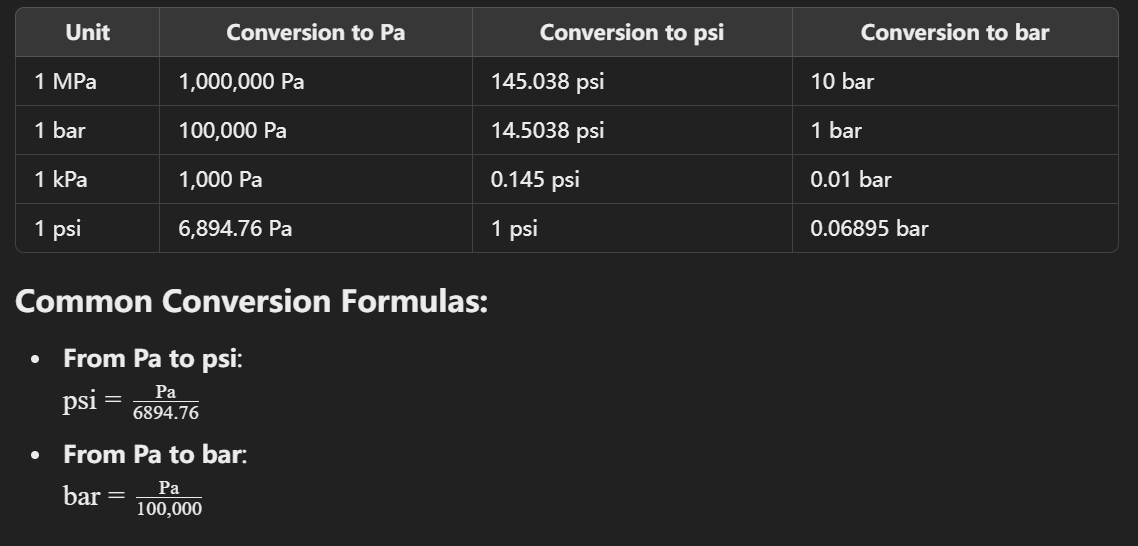Click the Unit column header
The height and width of the screenshot is (546, 1138).
[87, 32]
